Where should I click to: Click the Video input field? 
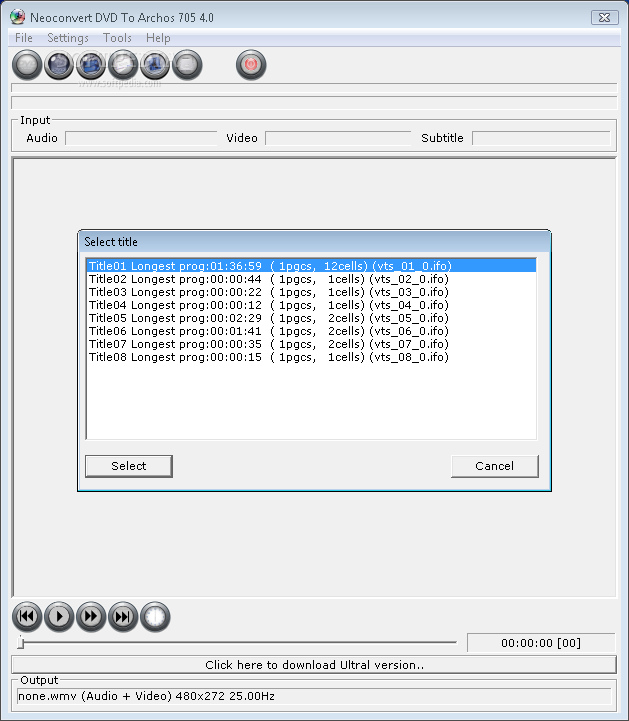coord(338,138)
